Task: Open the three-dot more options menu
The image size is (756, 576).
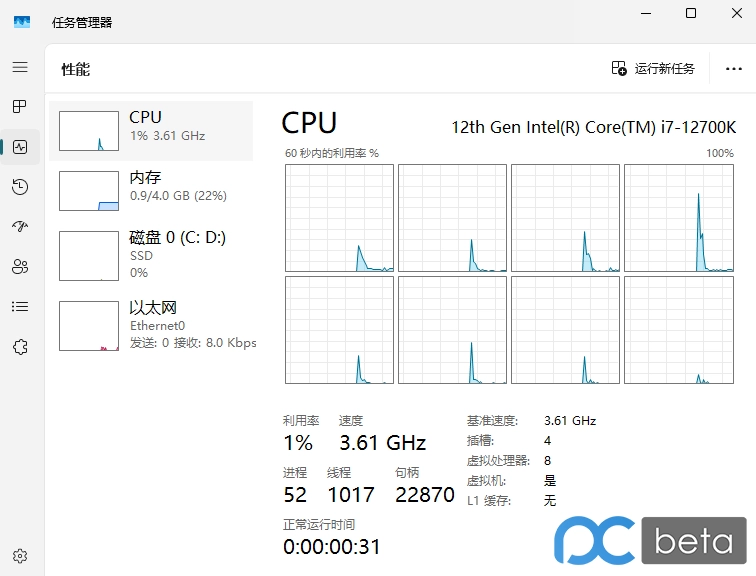Action: coord(733,69)
